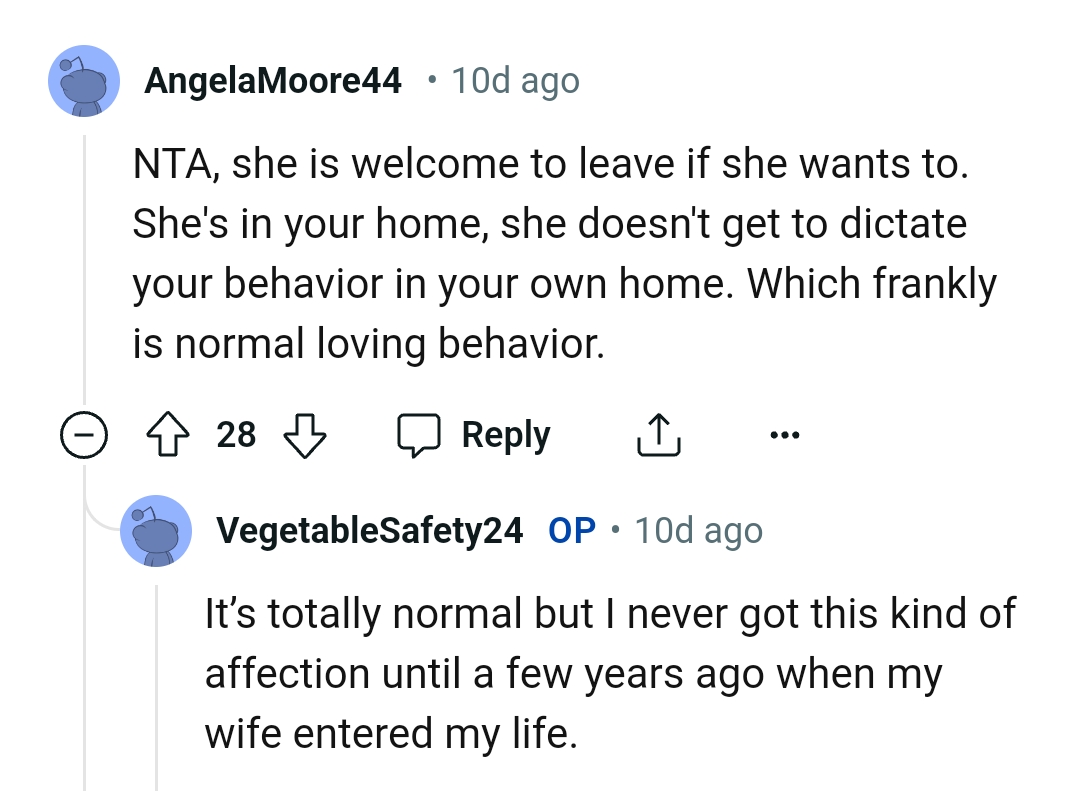Click VegetableSafety24's avatar
1080x791 pixels.
tap(156, 531)
